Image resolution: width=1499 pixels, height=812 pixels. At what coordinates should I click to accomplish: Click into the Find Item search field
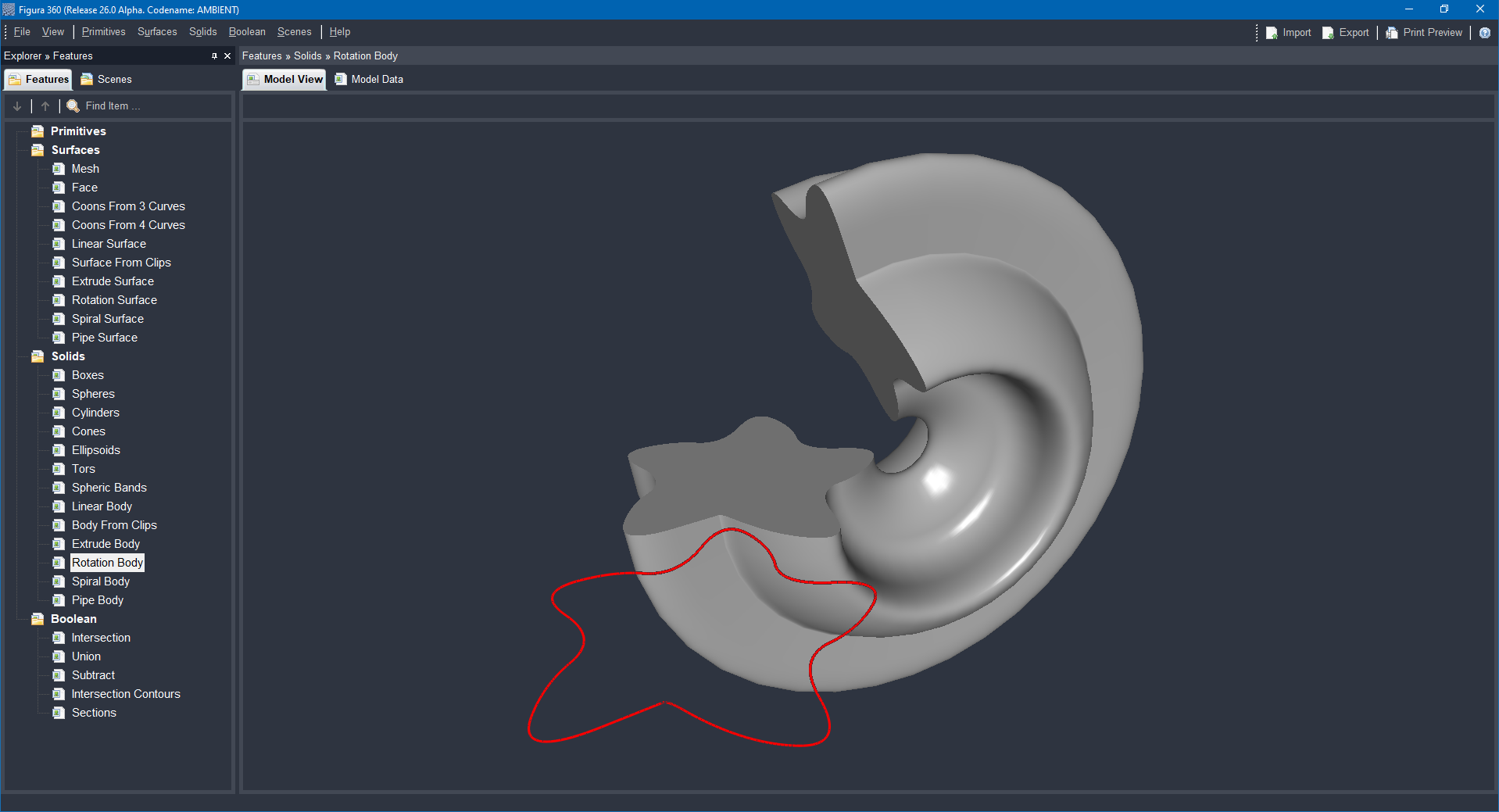pyautogui.click(x=156, y=106)
